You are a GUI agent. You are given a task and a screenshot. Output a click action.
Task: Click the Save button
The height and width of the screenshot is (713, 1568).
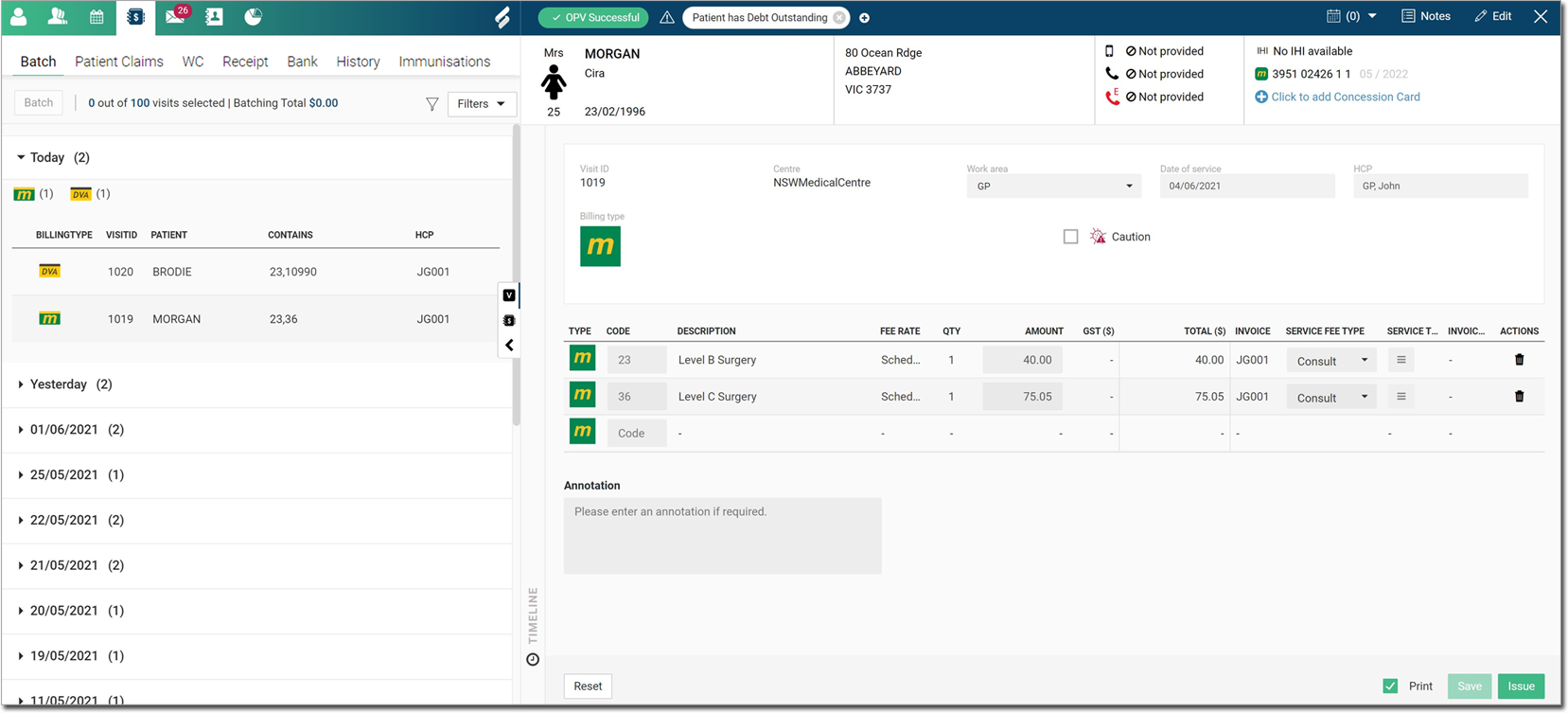pyautogui.click(x=1470, y=686)
